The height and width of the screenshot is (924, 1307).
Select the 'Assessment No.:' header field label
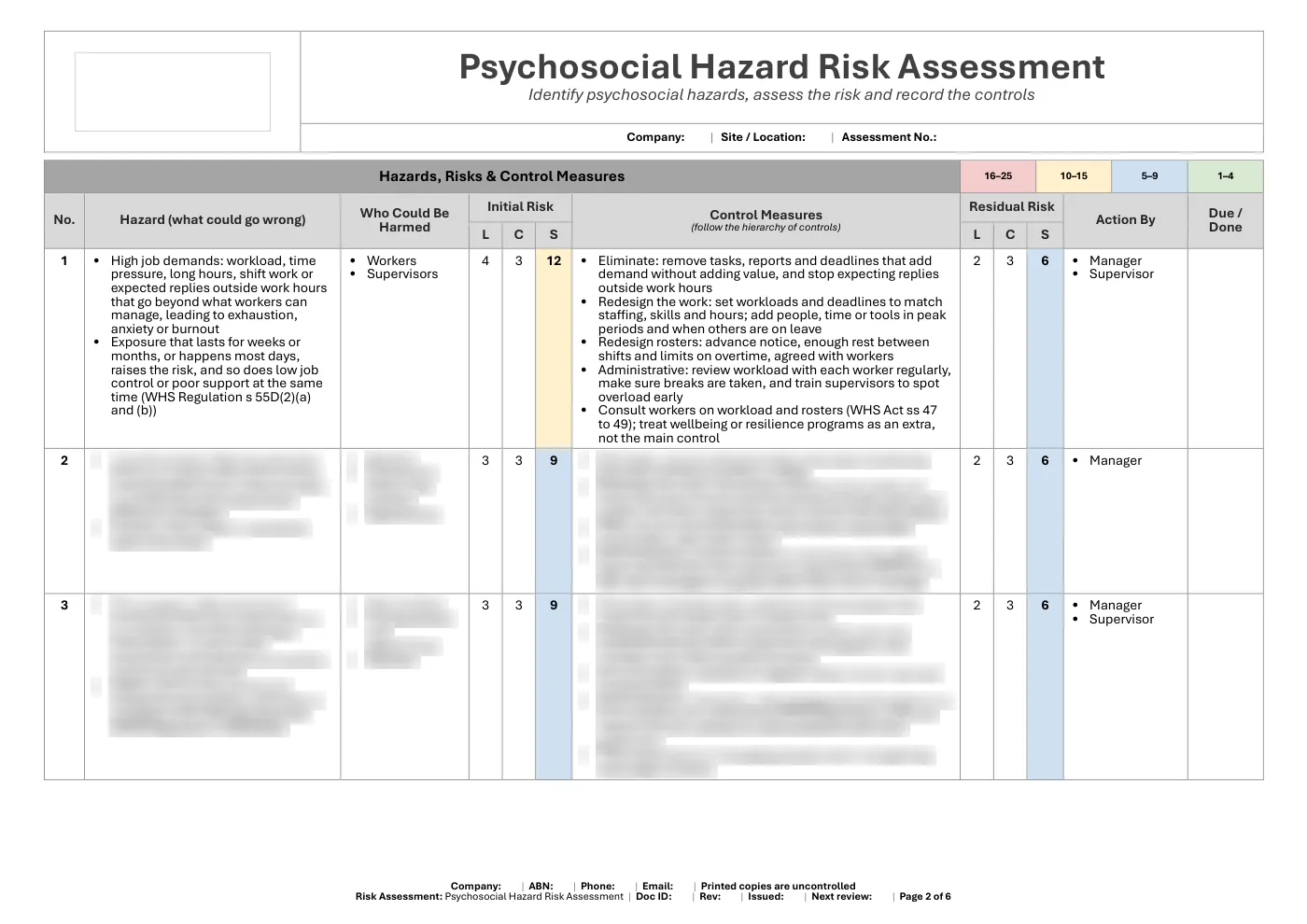point(889,137)
